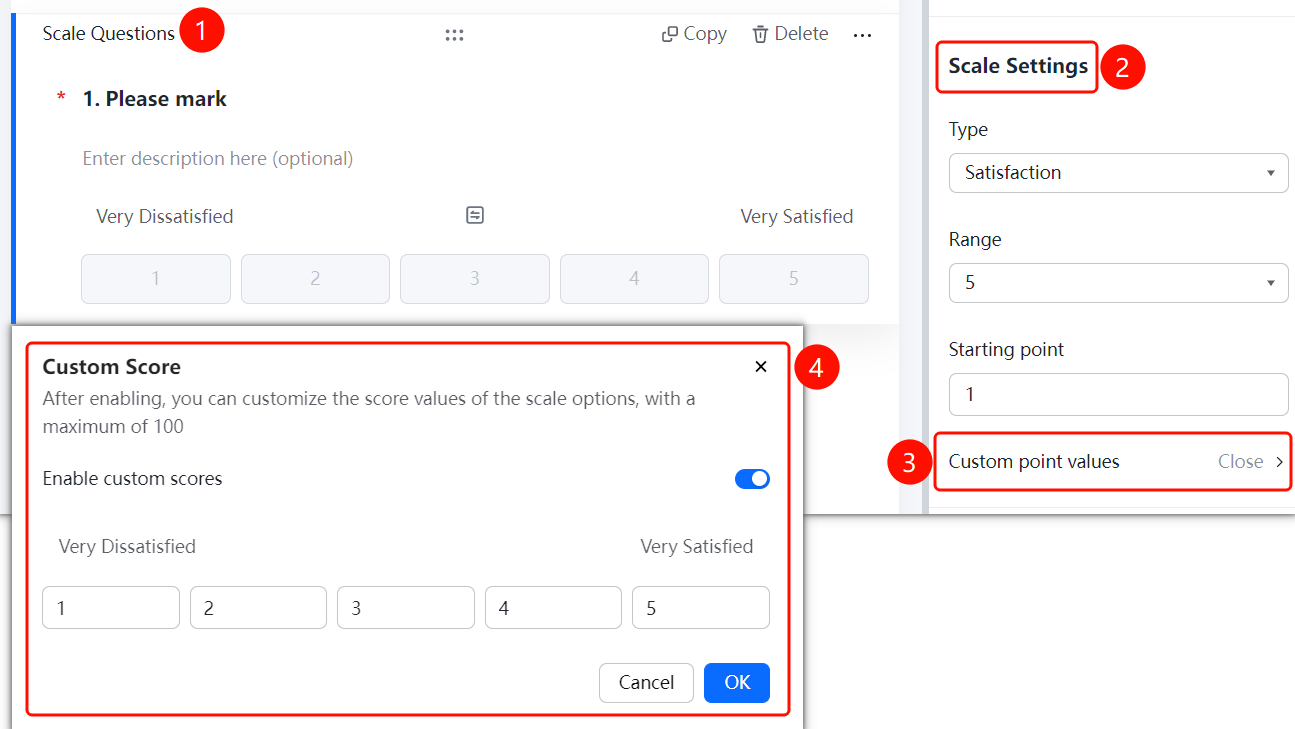This screenshot has height=729, width=1295.
Task: Click the drag handle dots icon
Action: 454,35
